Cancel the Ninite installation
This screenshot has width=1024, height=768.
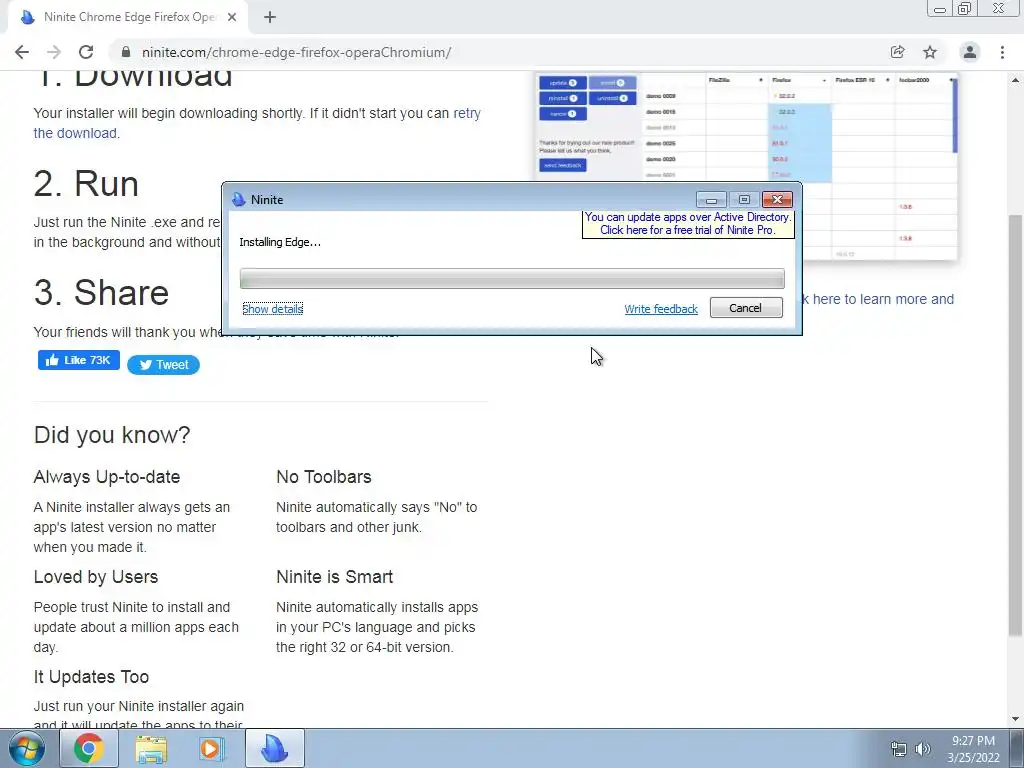(x=746, y=308)
